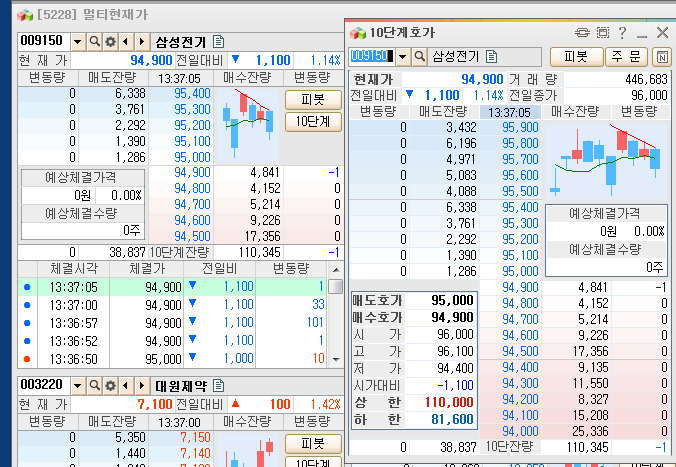676x467 pixels.
Task: Click the highlighted code field in 10단계호가
Action: [x=371, y=56]
